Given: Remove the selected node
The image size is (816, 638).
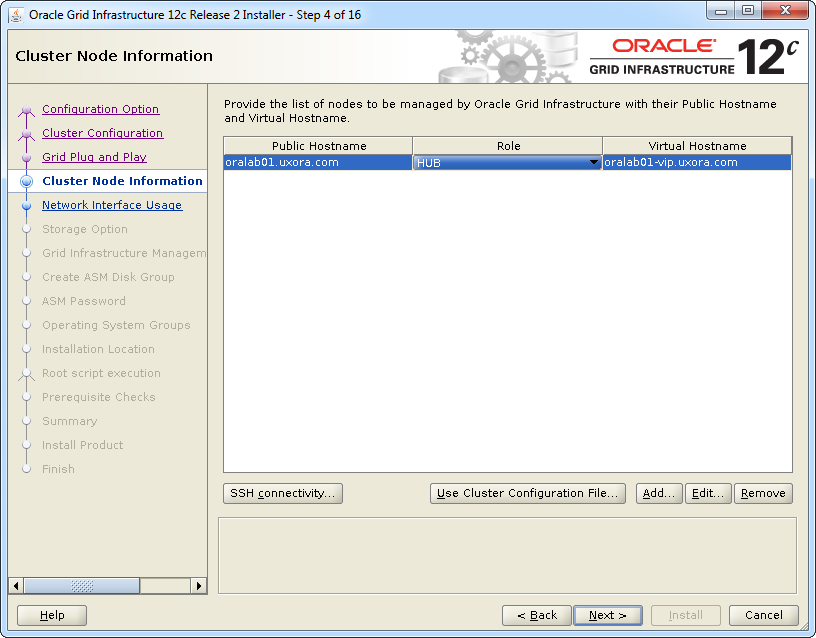Looking at the screenshot, I should [x=763, y=493].
